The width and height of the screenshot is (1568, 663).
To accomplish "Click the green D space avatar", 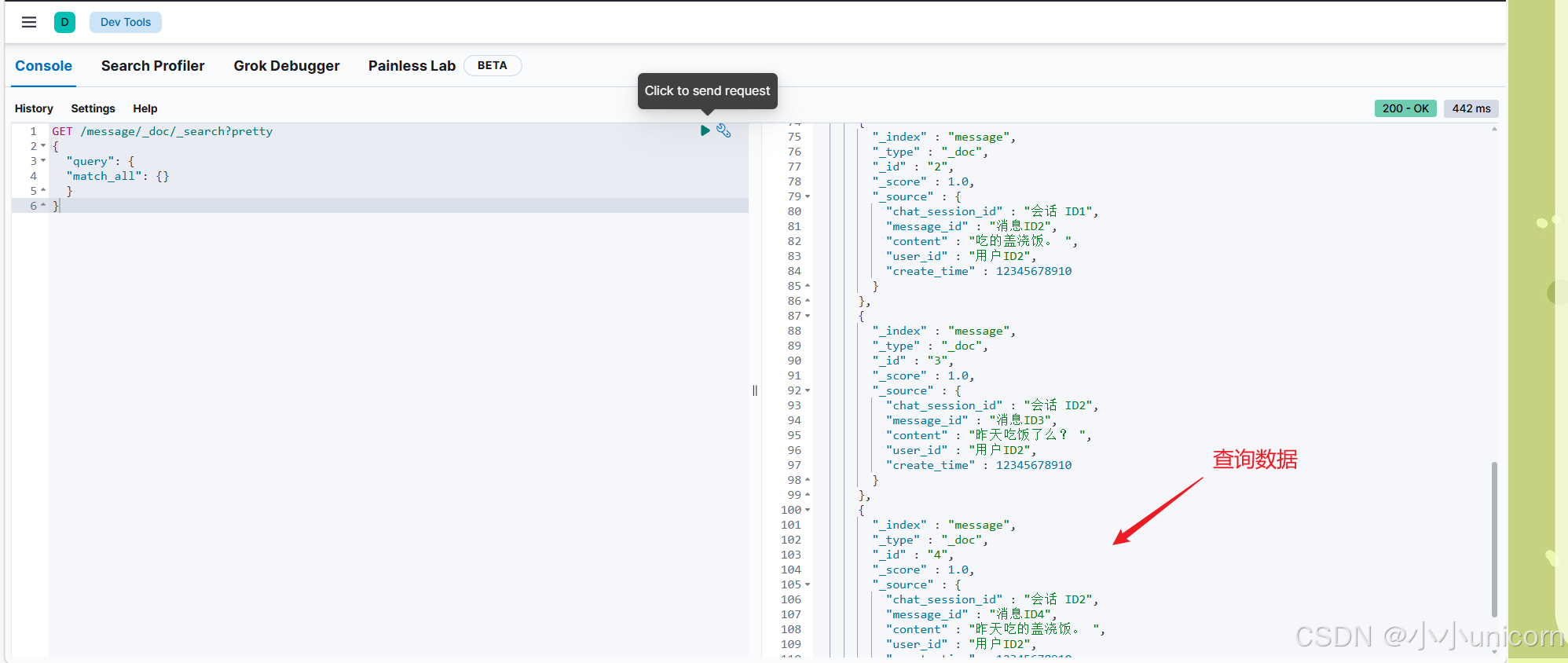I will point(64,22).
